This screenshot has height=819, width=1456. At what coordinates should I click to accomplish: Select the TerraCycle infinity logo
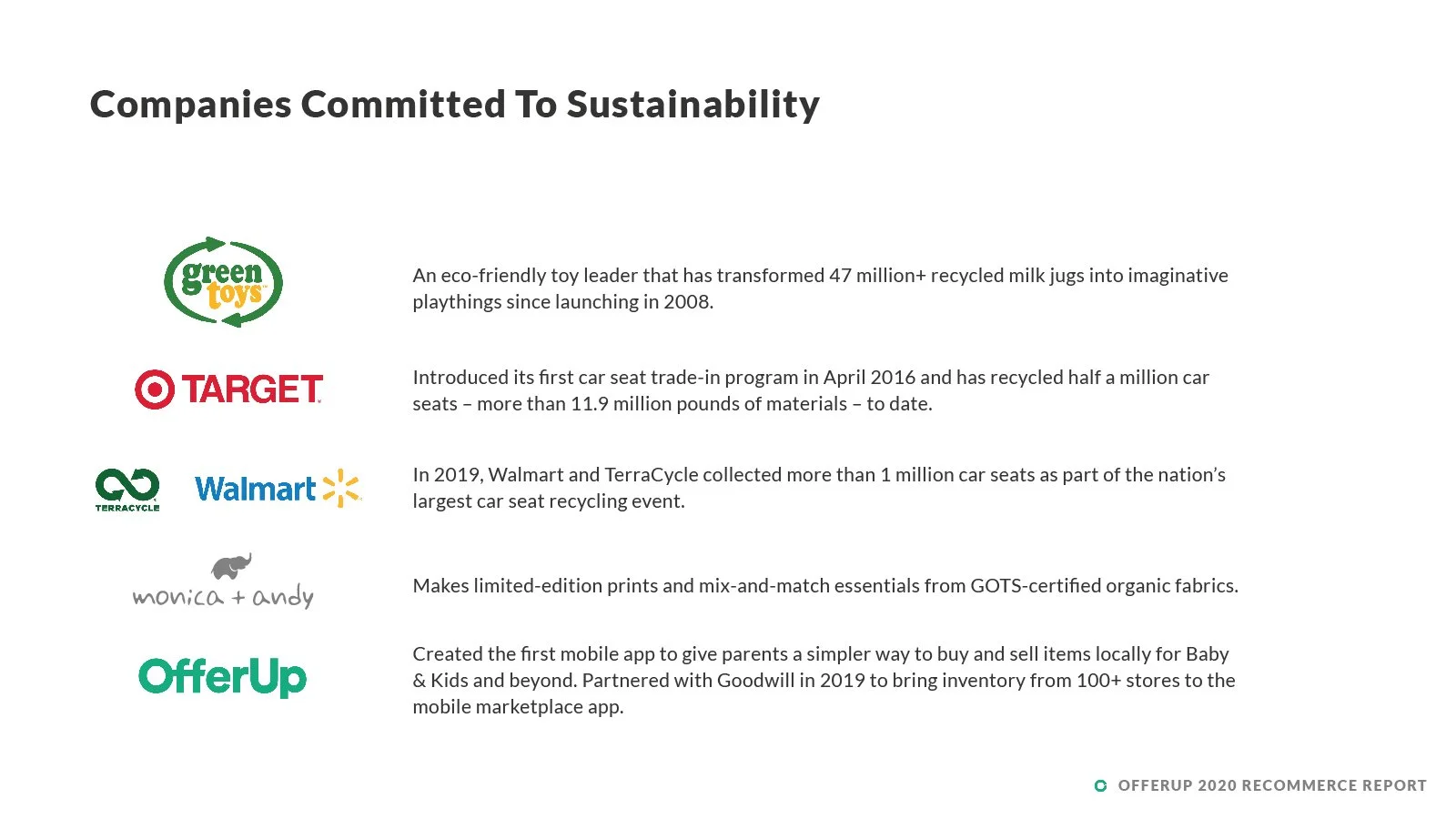pos(127,490)
